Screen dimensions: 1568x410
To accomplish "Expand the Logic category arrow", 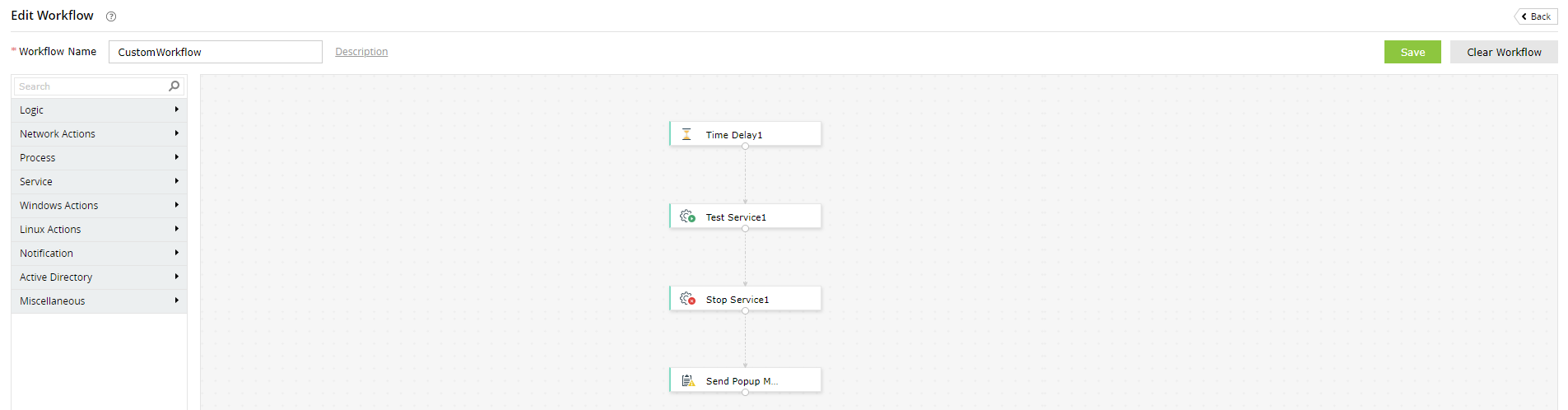I will coord(176,109).
